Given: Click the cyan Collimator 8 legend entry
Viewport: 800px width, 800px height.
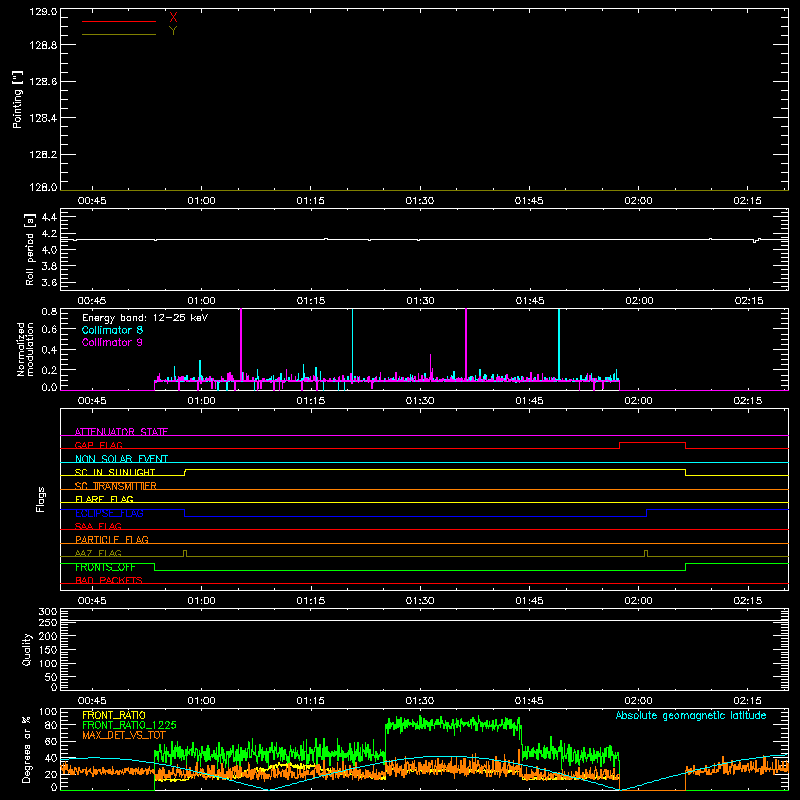Looking at the screenshot, I should 112,330.
